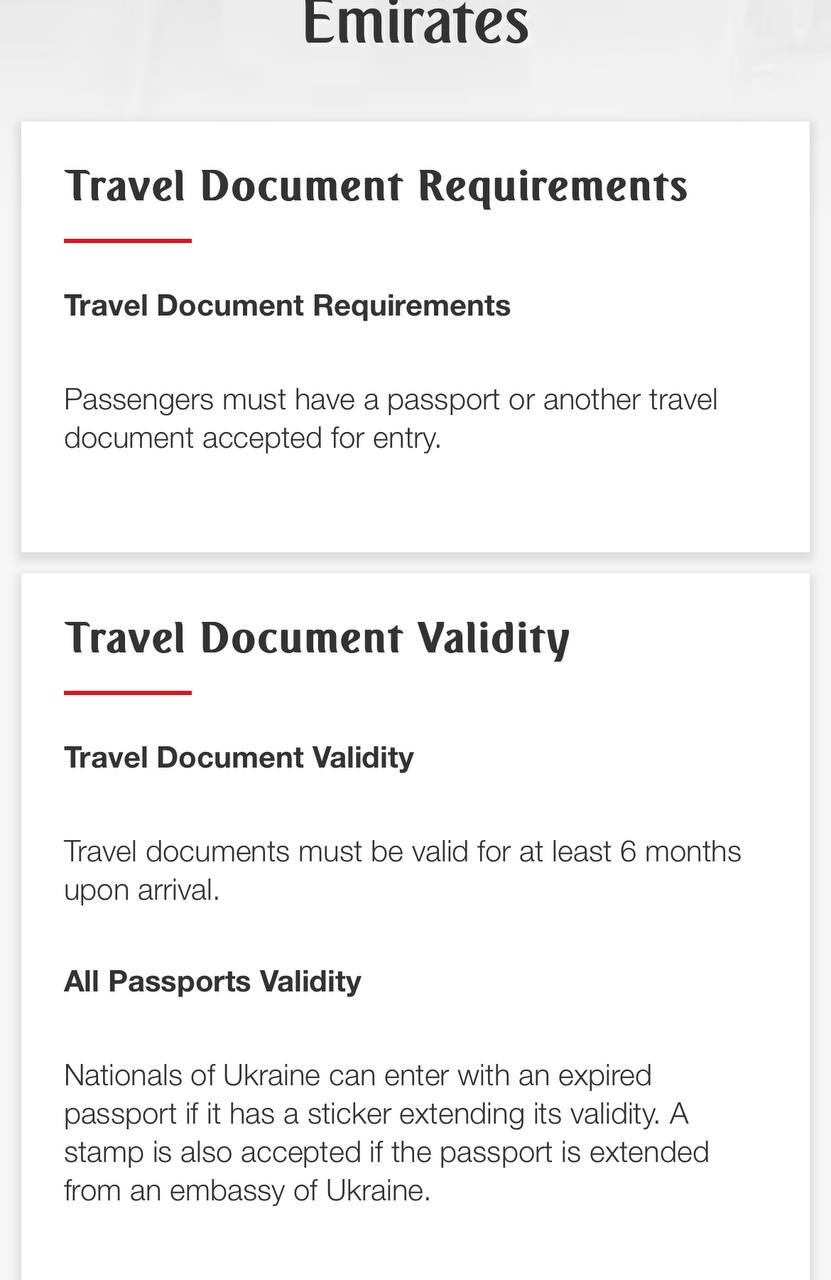Click the red divider under Travel Document Requirements heading
Image resolution: width=831 pixels, height=1280 pixels.
(x=128, y=240)
